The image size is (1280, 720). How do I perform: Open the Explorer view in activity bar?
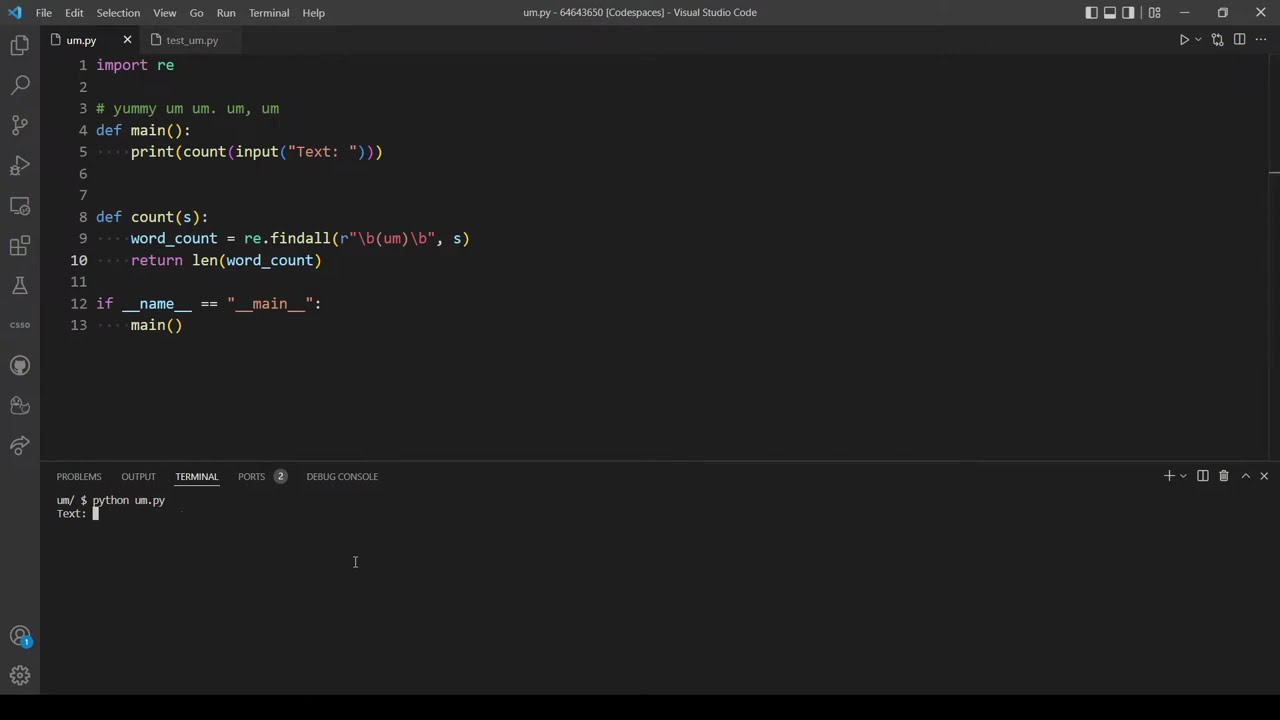(x=20, y=46)
